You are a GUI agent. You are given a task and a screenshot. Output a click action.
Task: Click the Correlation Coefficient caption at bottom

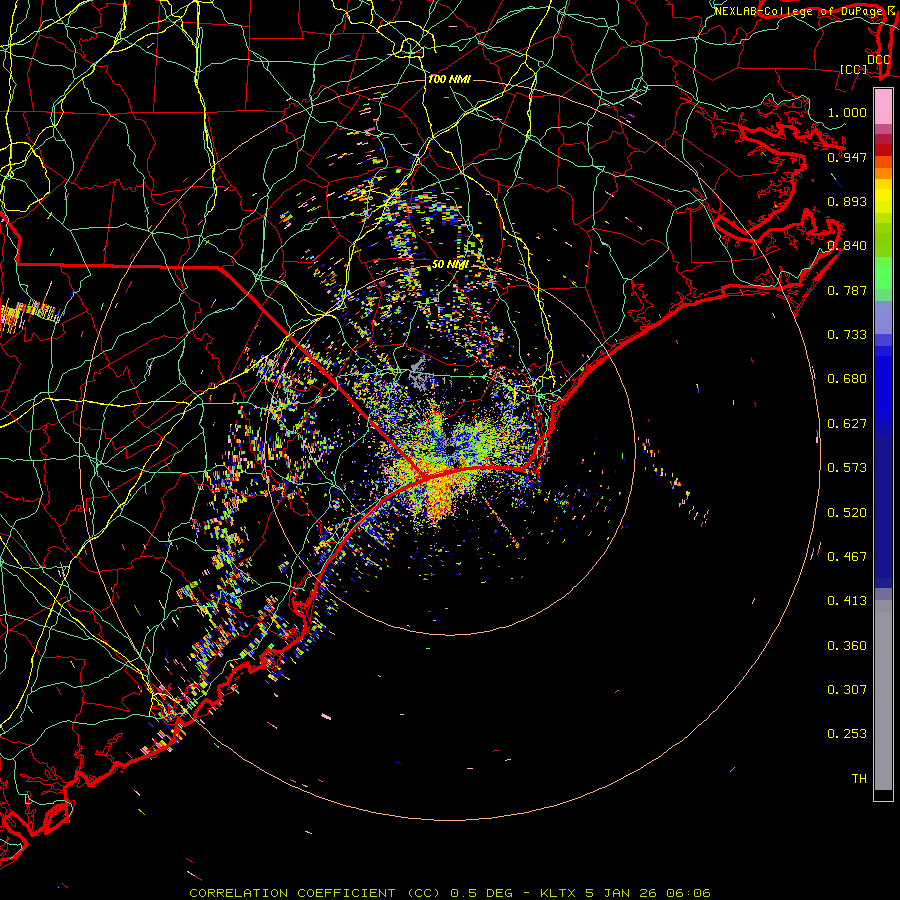tap(450, 893)
